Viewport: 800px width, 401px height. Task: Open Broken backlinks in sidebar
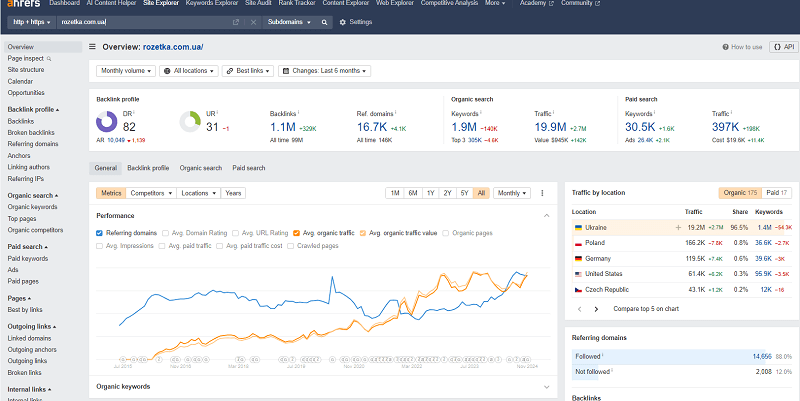tap(31, 133)
